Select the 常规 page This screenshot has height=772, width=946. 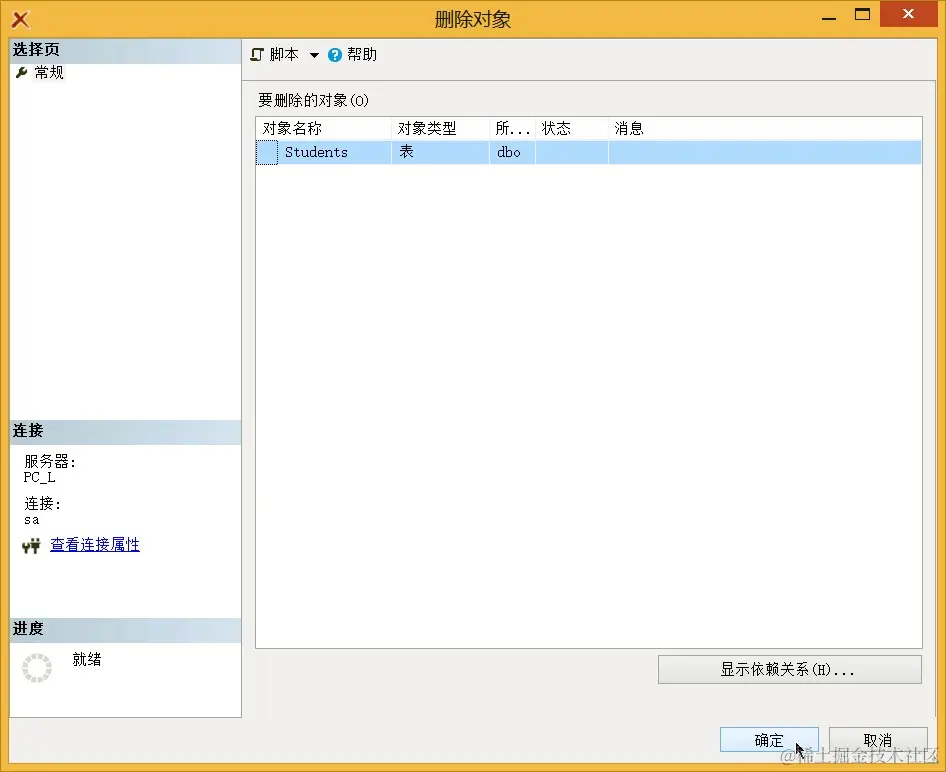point(49,72)
